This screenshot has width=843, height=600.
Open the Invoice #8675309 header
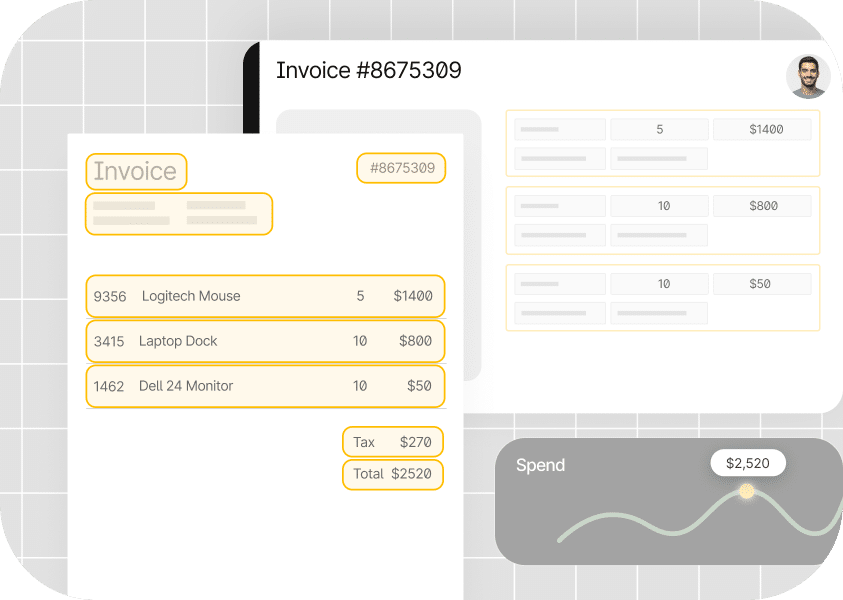click(369, 70)
